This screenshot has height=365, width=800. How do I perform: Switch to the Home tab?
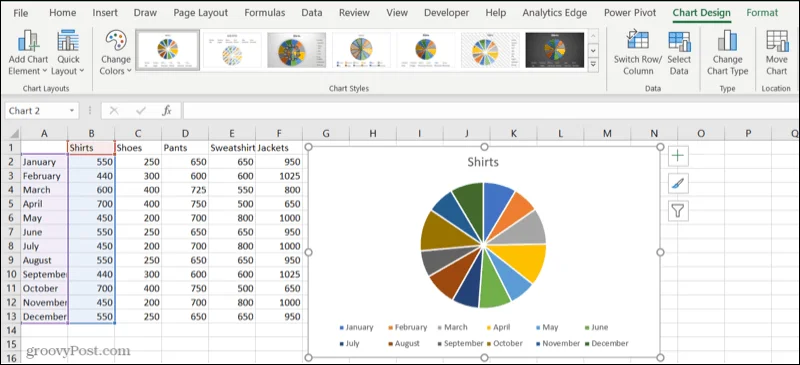click(63, 13)
